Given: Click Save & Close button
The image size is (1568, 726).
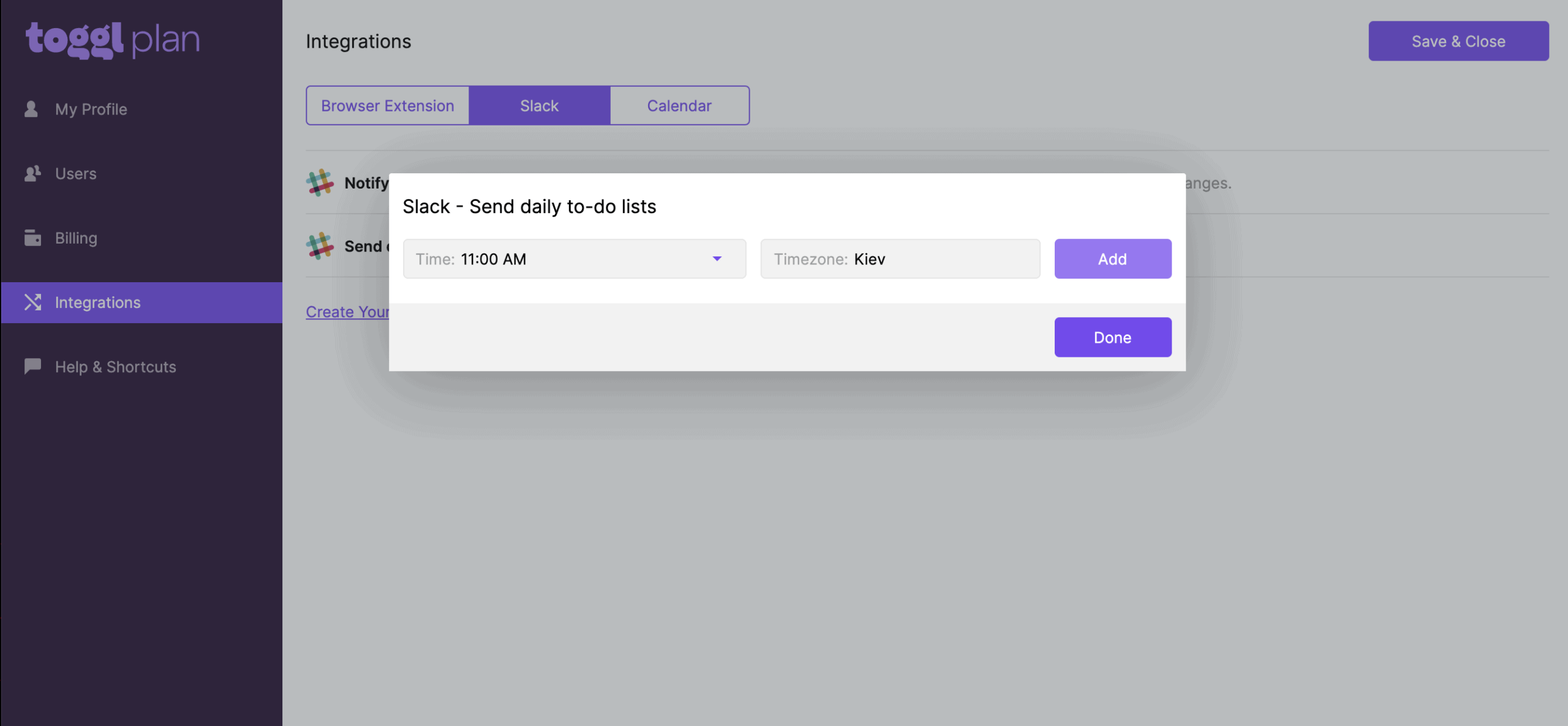Looking at the screenshot, I should (x=1458, y=41).
